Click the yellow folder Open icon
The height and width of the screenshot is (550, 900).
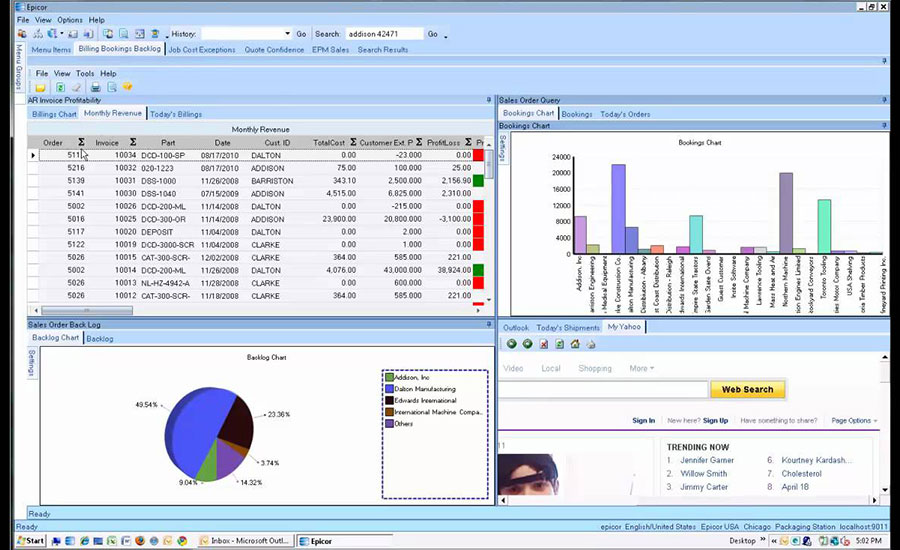coord(40,87)
